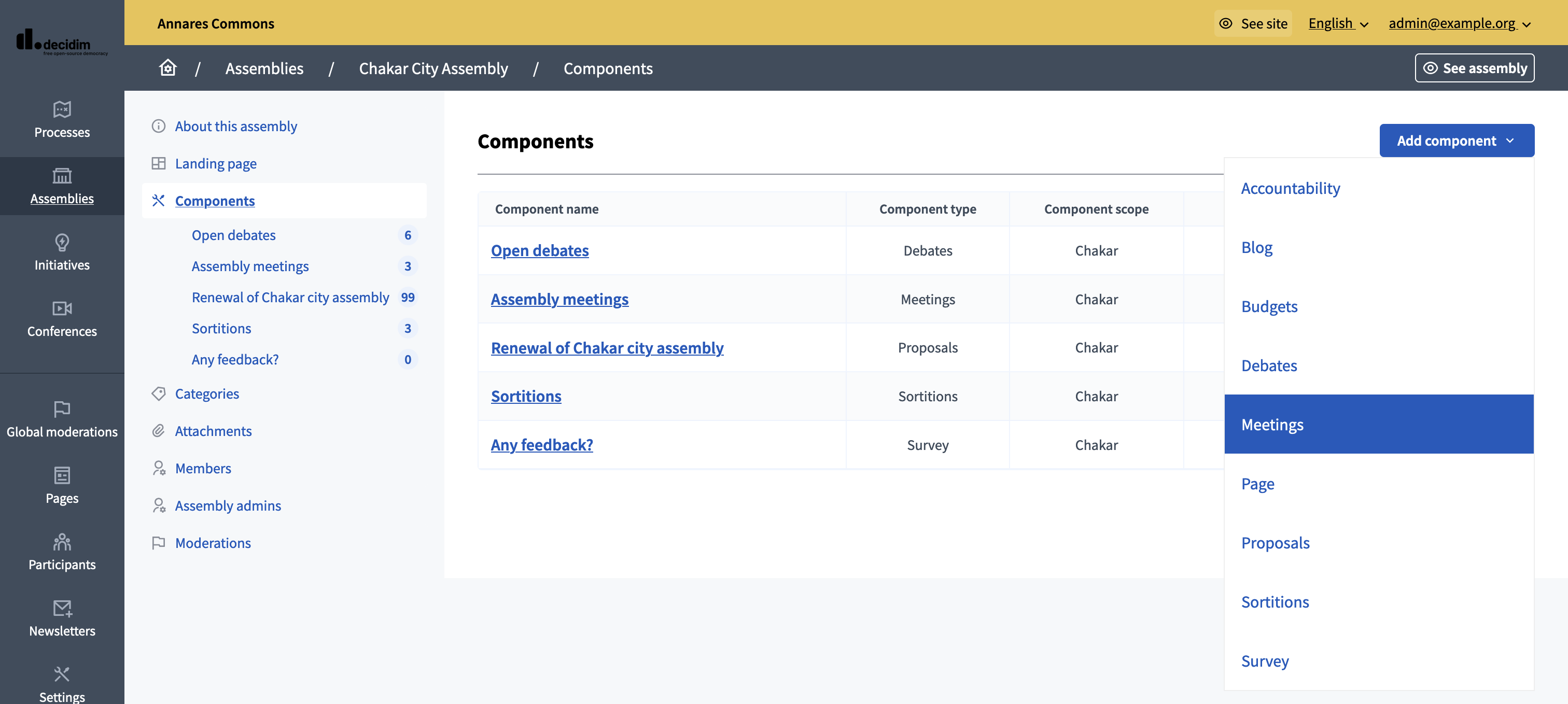Screen dimensions: 1568x704
Task: Open the Renewal of Chakar city assembly
Action: point(607,346)
